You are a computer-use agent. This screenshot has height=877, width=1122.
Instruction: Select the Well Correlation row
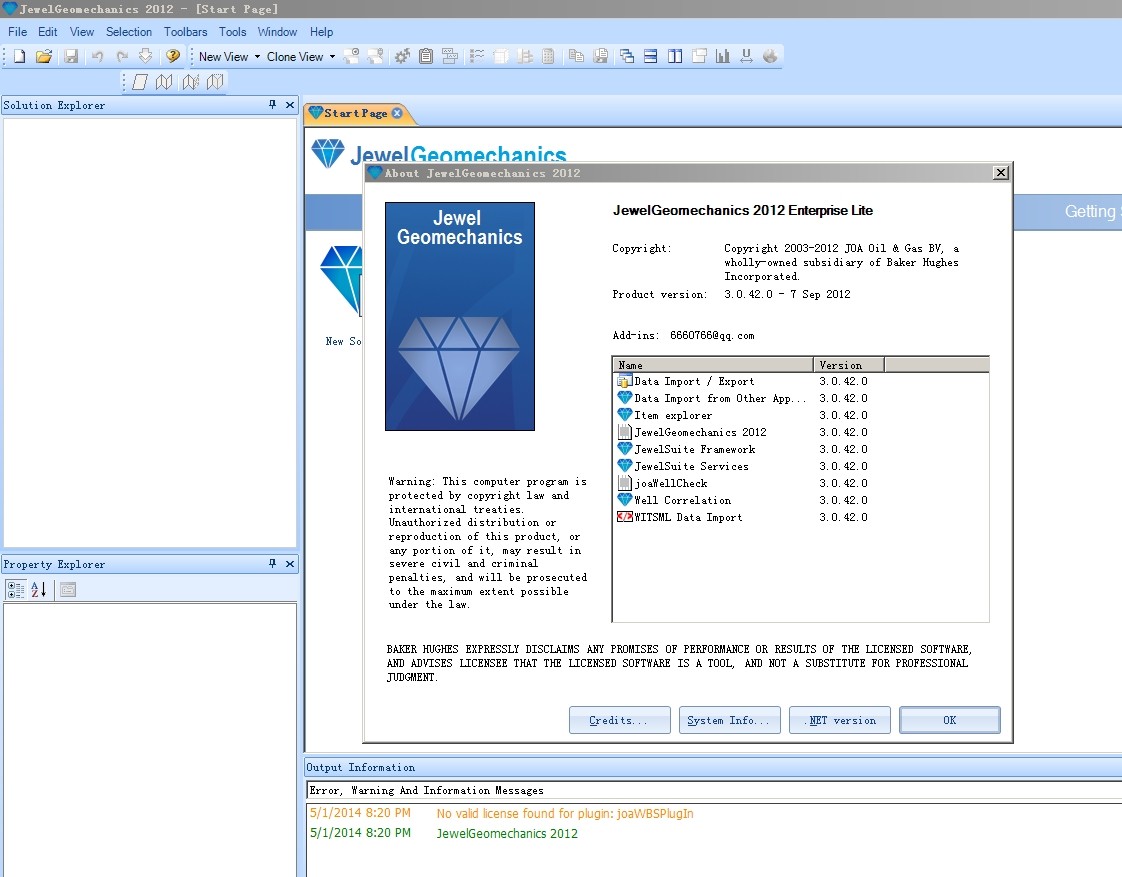[801, 501]
